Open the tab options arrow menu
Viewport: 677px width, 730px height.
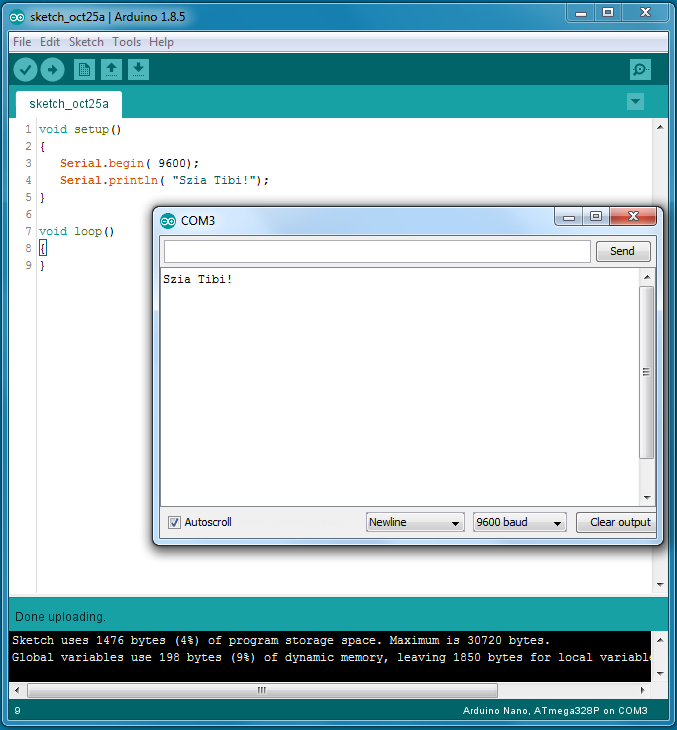636,101
